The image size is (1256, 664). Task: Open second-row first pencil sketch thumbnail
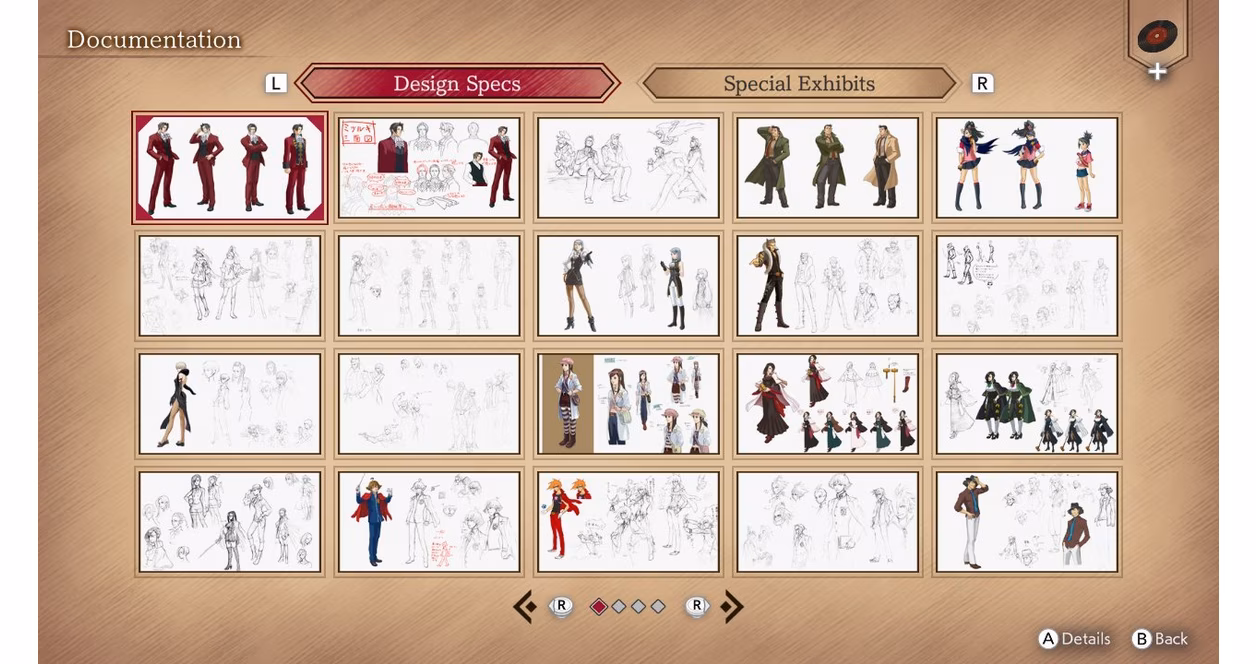pyautogui.click(x=230, y=286)
